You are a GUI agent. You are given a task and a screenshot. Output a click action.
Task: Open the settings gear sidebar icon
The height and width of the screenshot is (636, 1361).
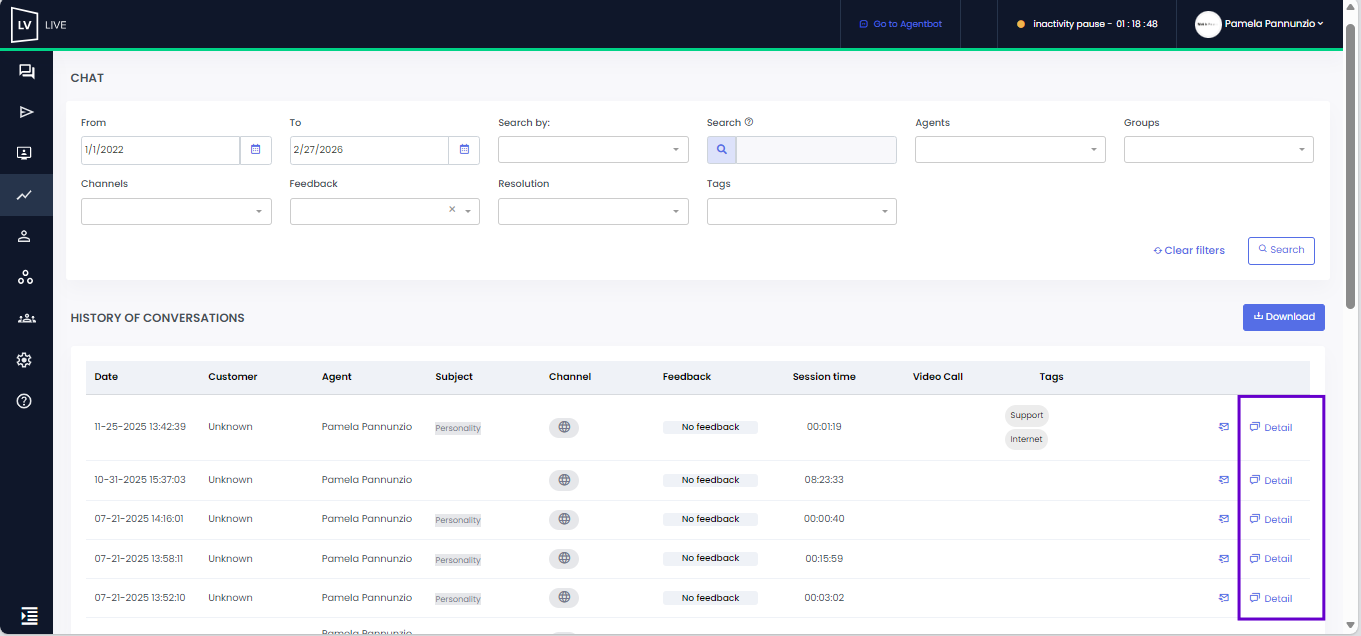(26, 360)
